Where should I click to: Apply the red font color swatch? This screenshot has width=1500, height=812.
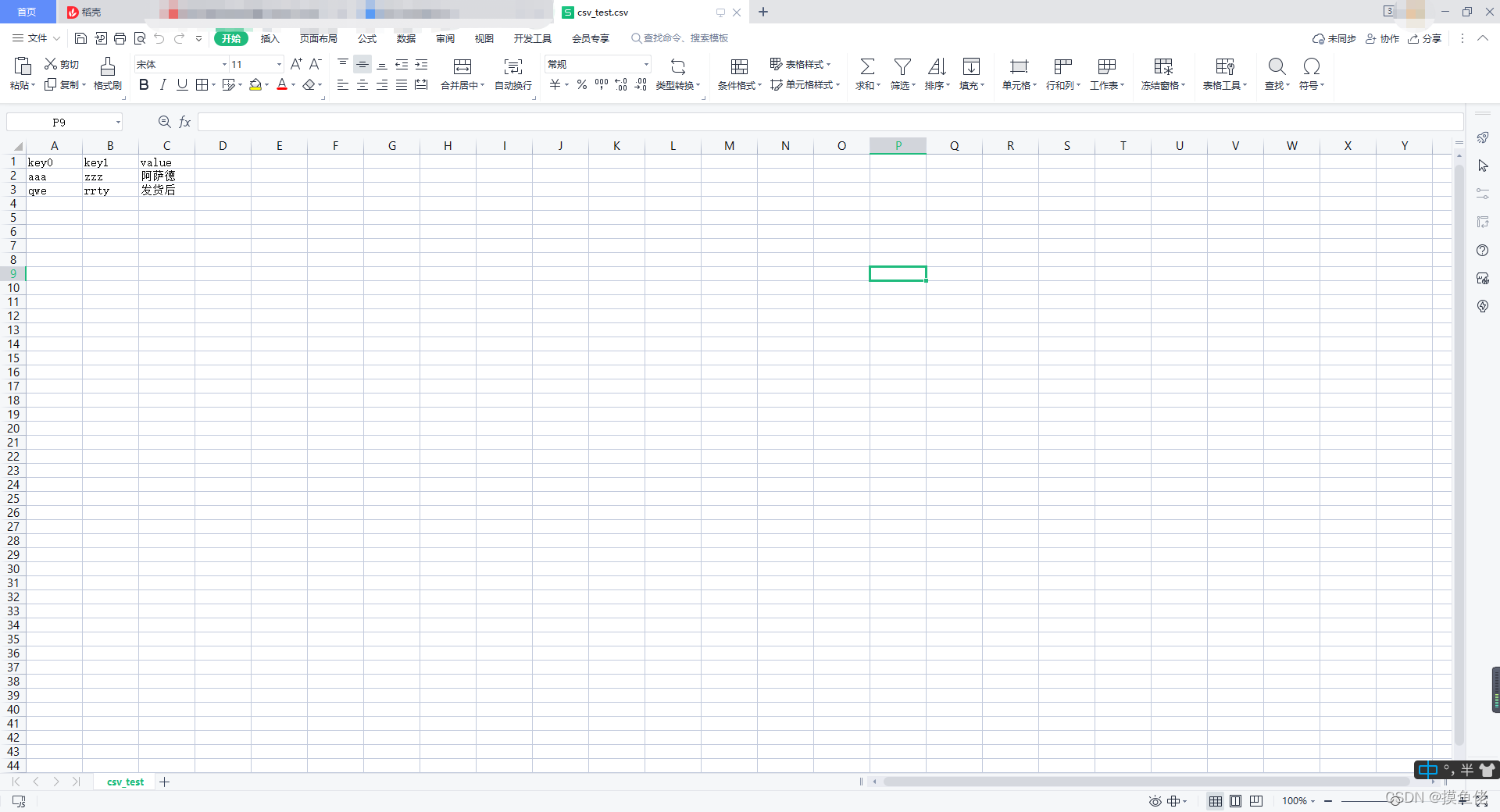pos(282,84)
